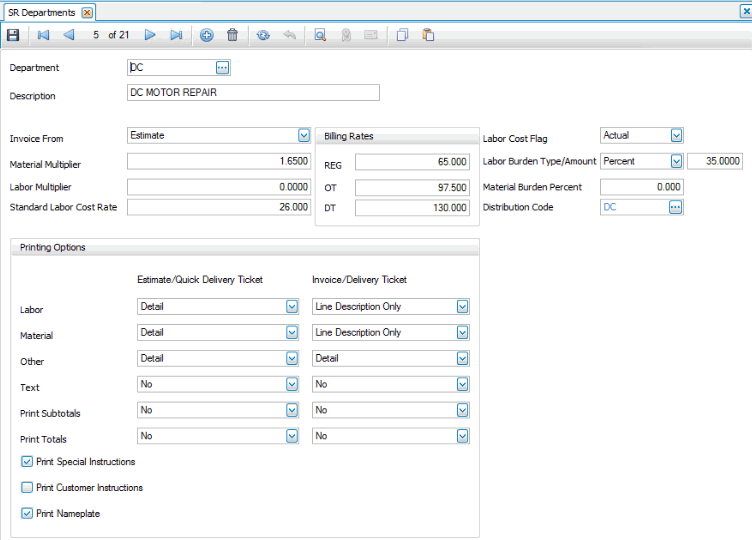This screenshot has height=540, width=752.
Task: Enable Print Customer Instructions checkbox
Action: [27, 488]
